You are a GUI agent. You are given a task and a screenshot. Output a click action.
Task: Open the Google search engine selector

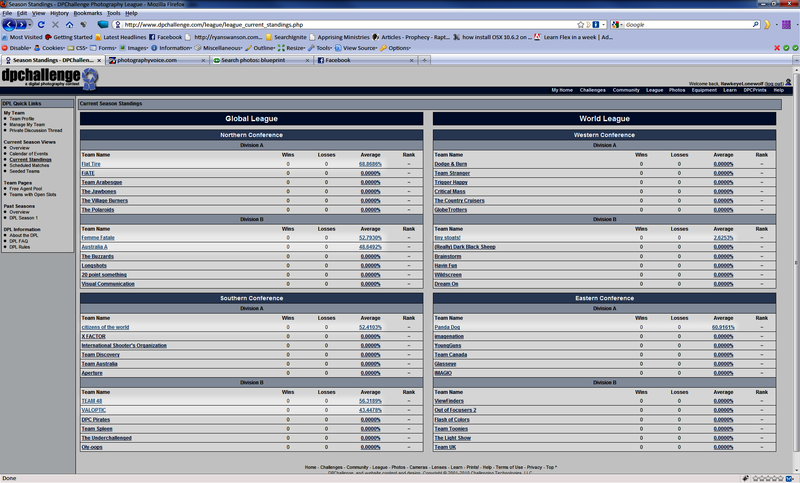[617, 24]
